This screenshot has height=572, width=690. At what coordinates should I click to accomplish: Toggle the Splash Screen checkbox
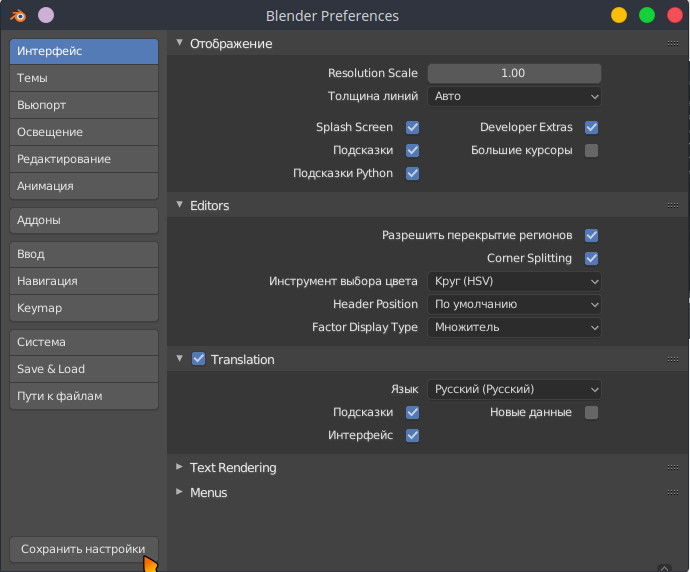point(412,128)
